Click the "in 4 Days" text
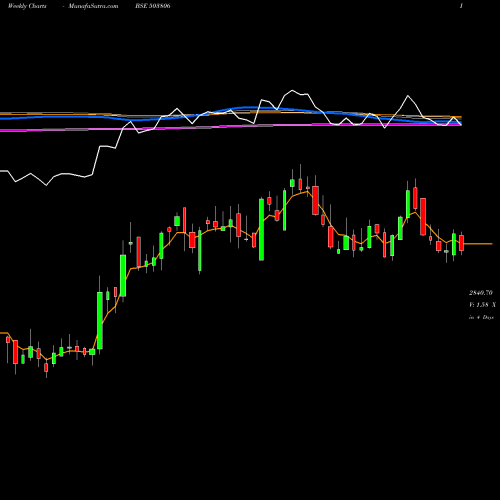This screenshot has height=500, width=500. tap(481, 317)
